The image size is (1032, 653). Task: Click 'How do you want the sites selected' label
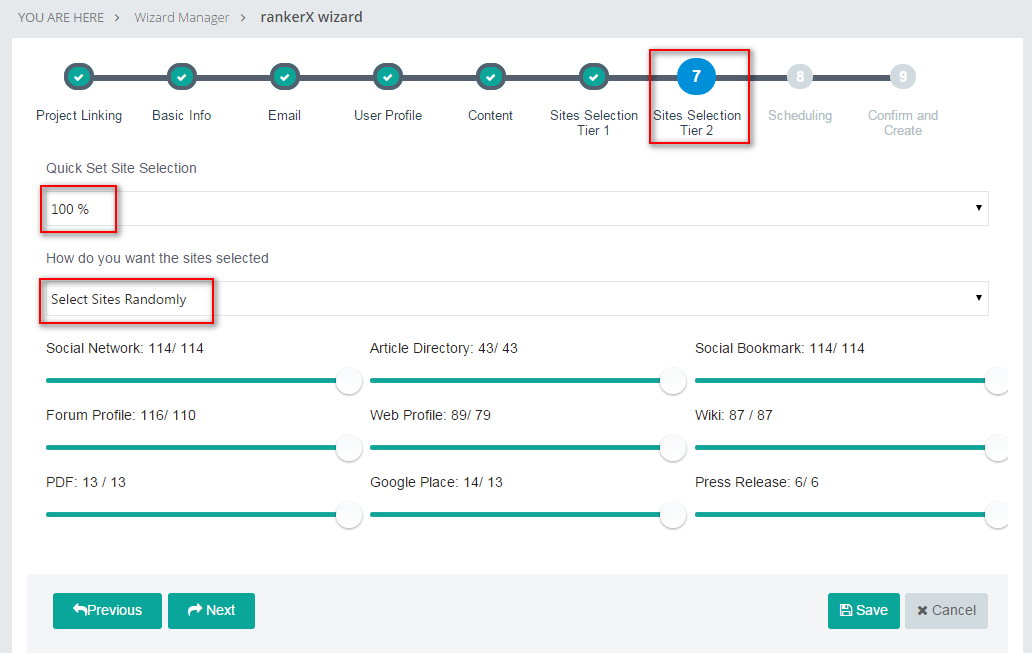(157, 258)
